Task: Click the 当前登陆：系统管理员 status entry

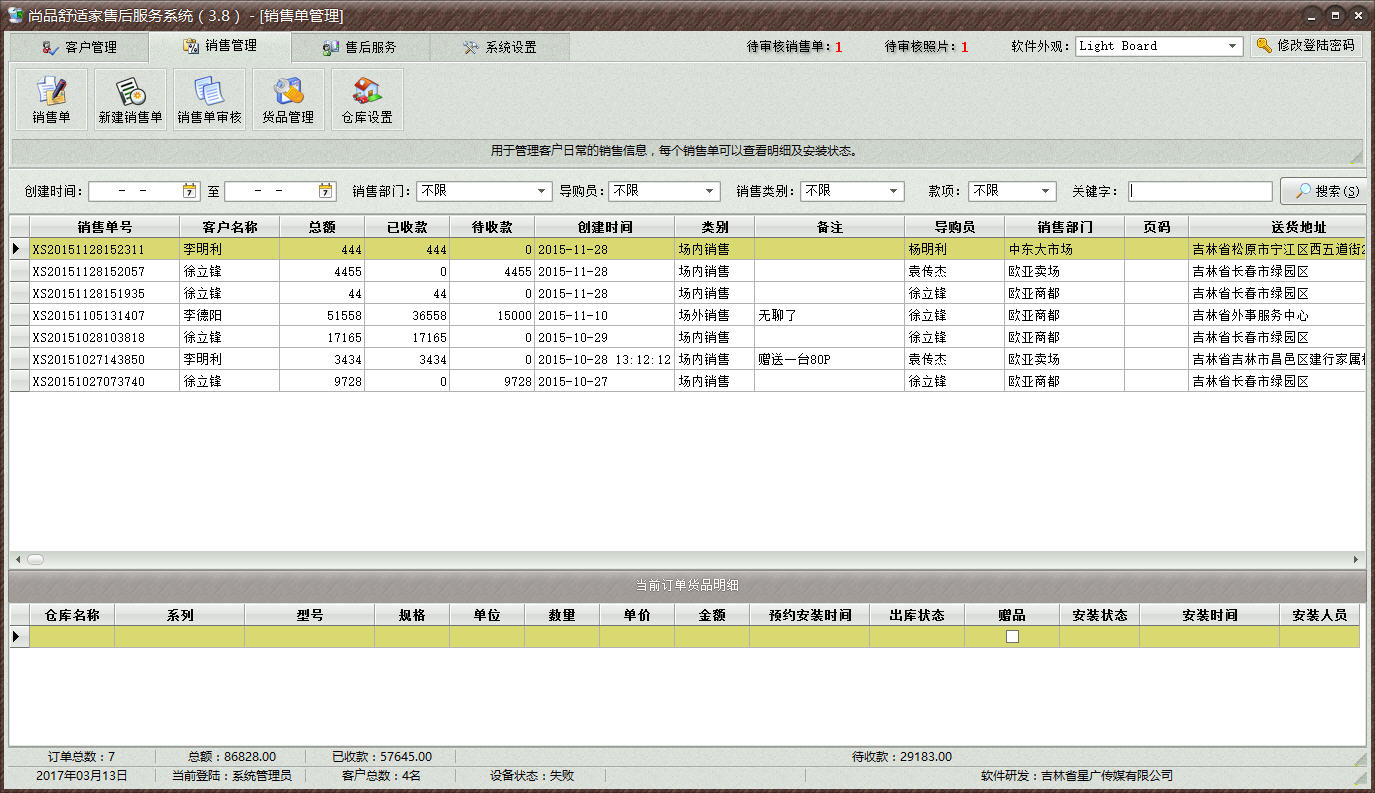Action: click(232, 776)
